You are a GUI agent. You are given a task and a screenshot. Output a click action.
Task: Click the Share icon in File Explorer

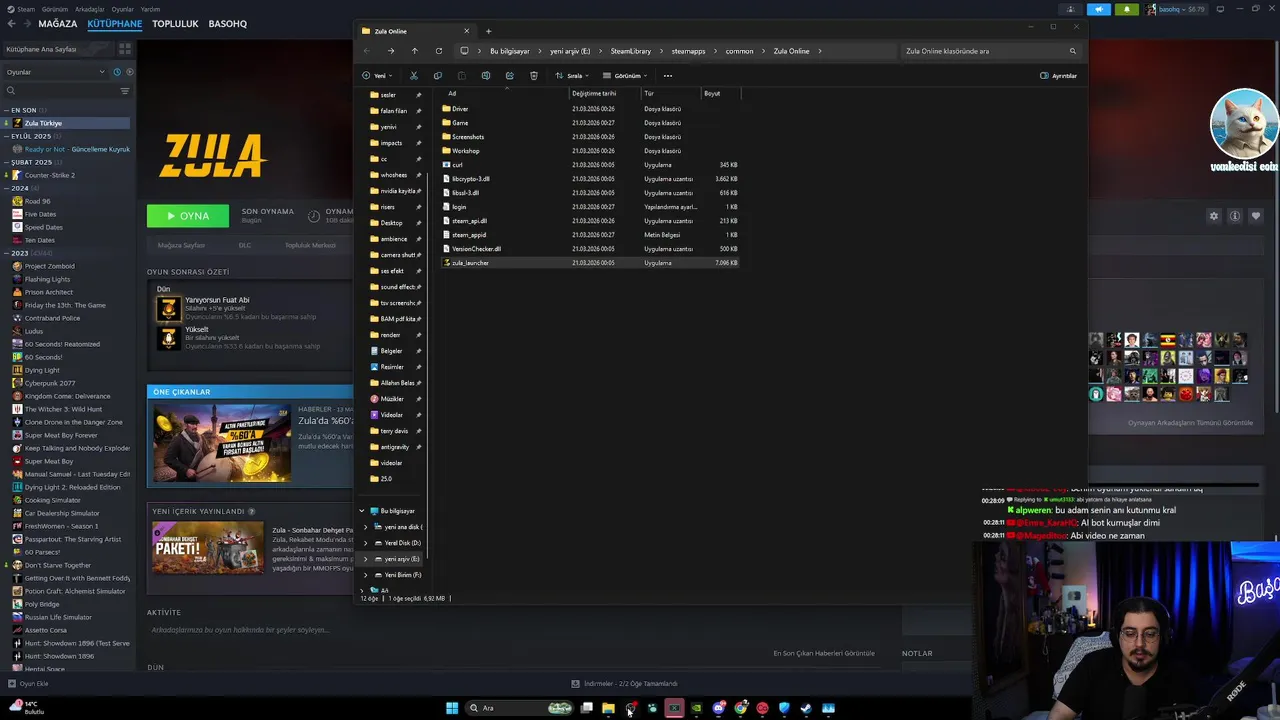coord(509,75)
